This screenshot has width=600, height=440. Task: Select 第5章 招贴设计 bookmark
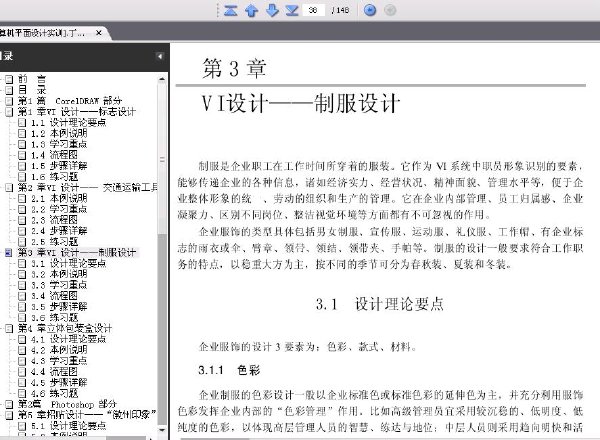87,415
